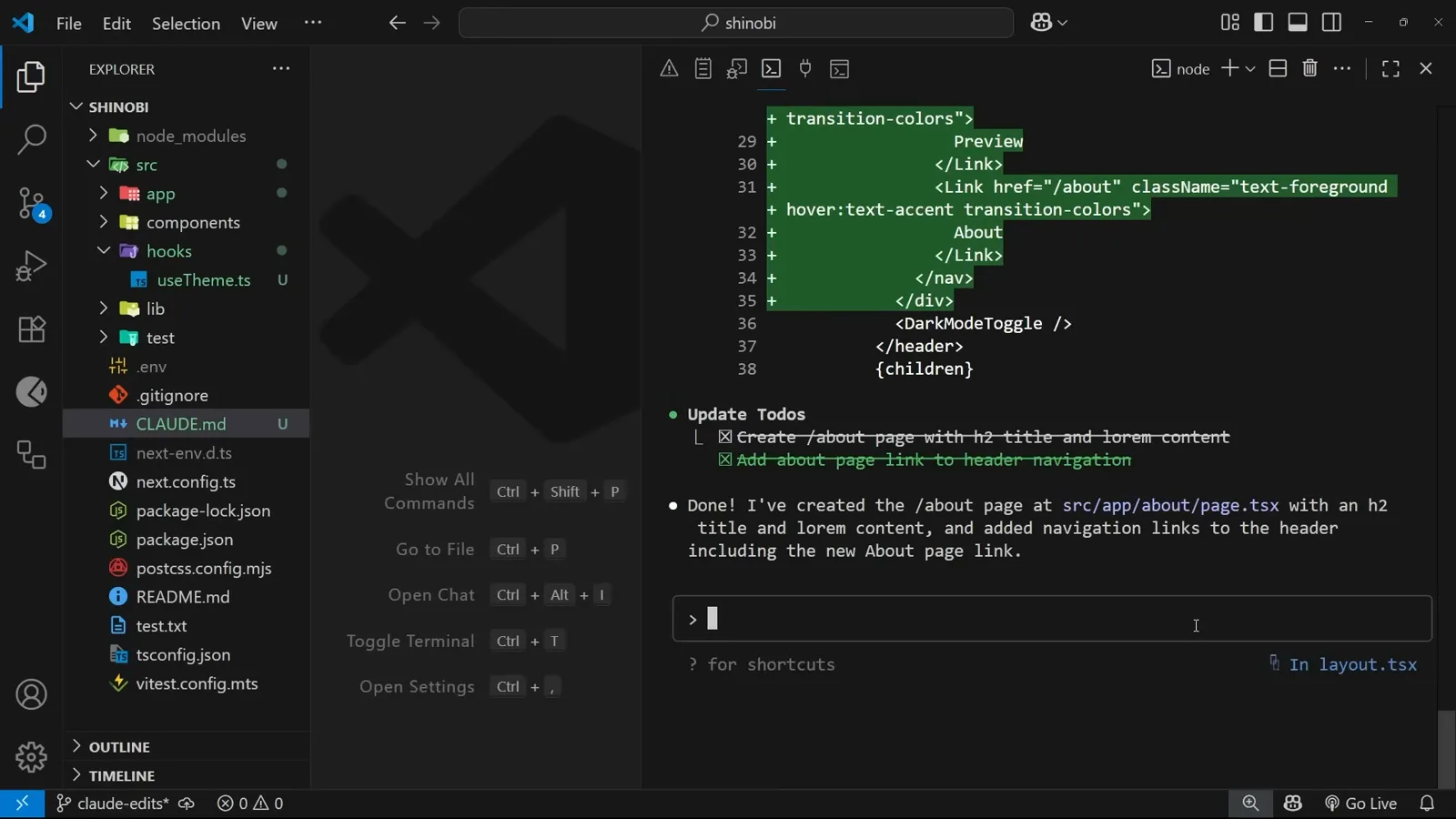Image resolution: width=1456 pixels, height=819 pixels.
Task: Open Source Control view with badge 4
Action: click(x=31, y=204)
